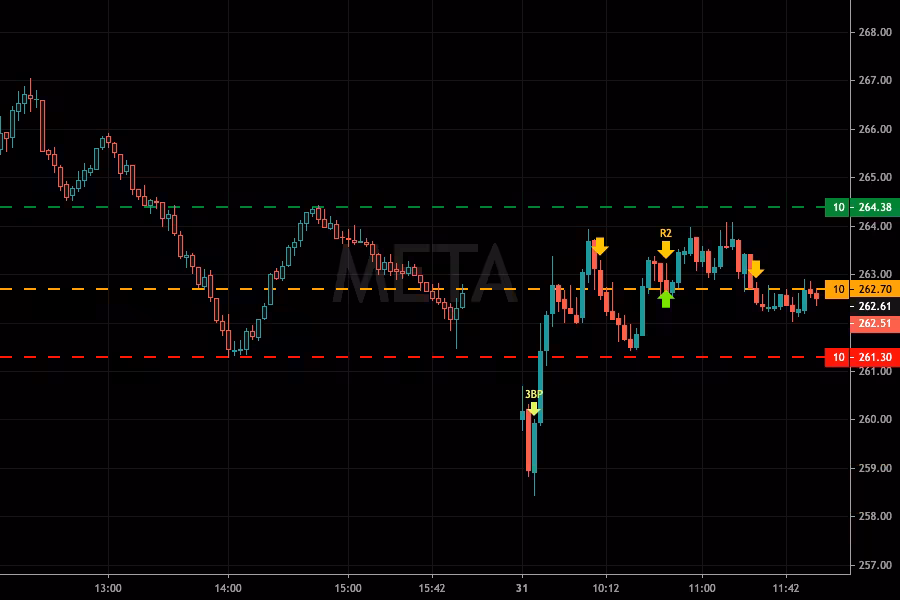Viewport: 900px width, 600px height.
Task: Select the rightmost orange down arrow signal
Action: tap(756, 269)
